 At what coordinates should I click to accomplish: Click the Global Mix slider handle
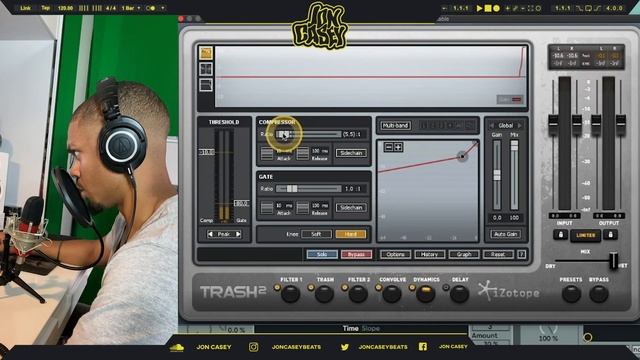[514, 145]
